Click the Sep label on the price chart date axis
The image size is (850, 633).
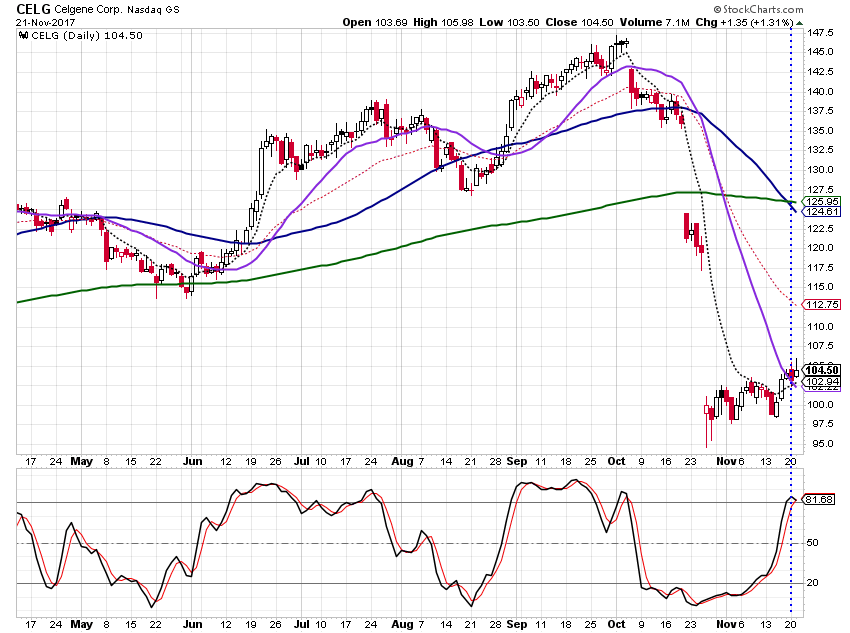click(x=517, y=461)
